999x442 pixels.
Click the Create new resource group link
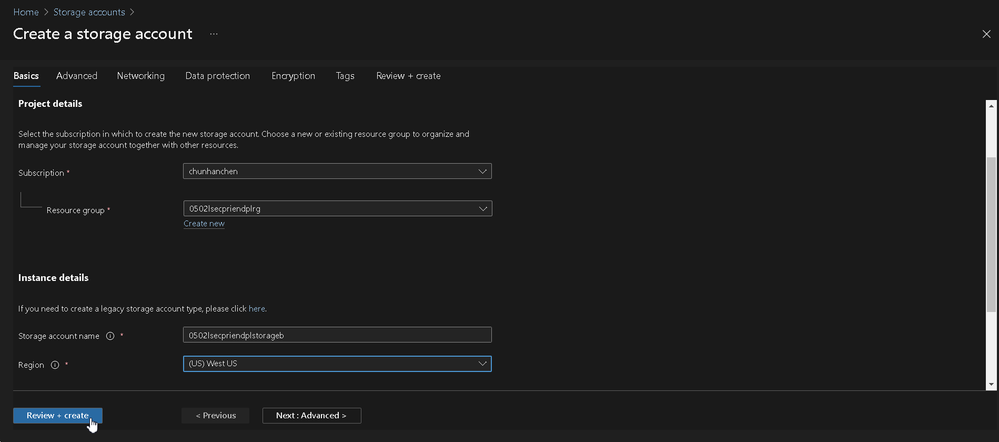coord(204,224)
